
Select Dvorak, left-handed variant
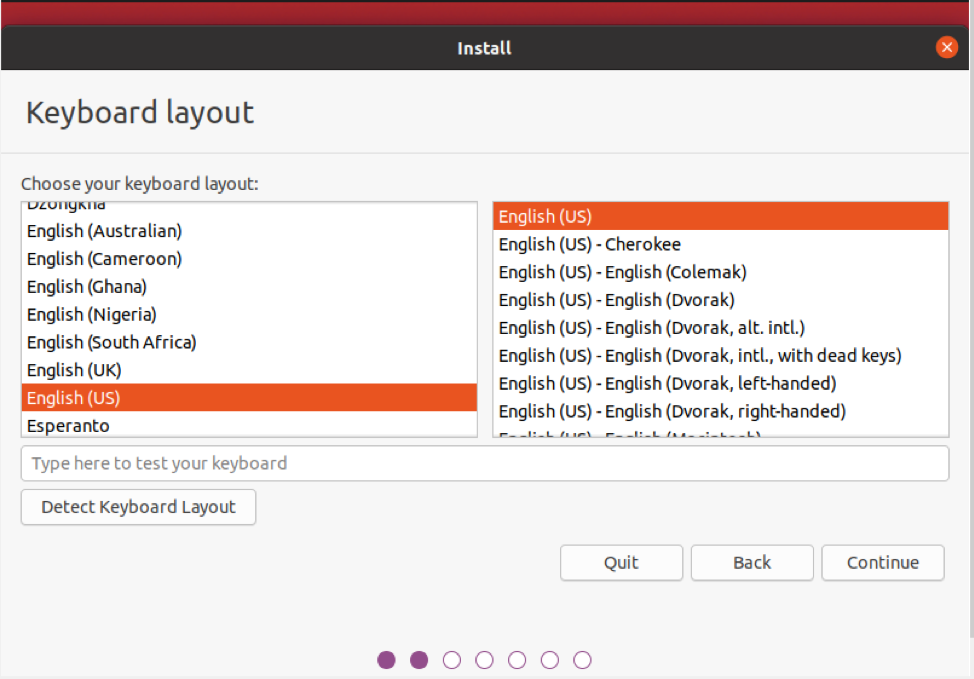(x=667, y=383)
